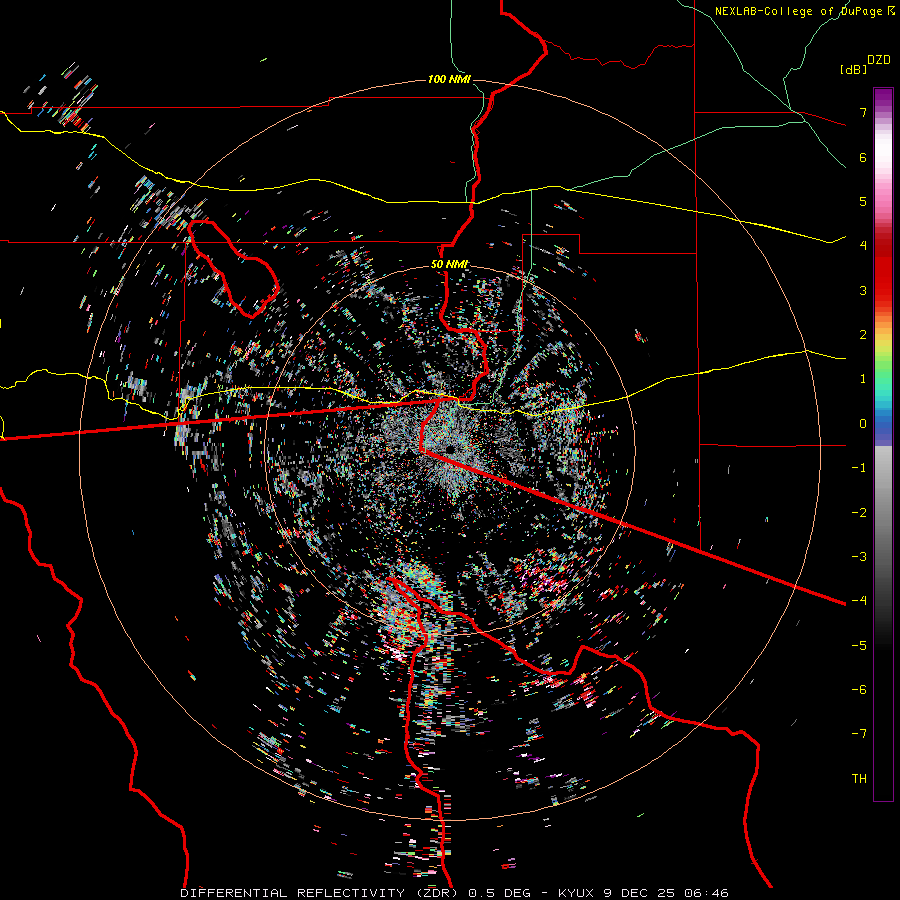Select scale value -4 on legend
Image resolution: width=900 pixels, height=900 pixels.
859,601
